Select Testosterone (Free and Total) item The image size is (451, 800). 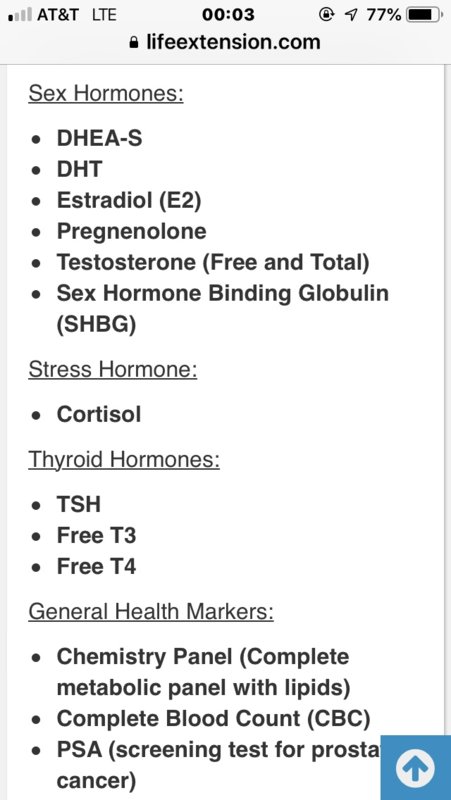[213, 262]
